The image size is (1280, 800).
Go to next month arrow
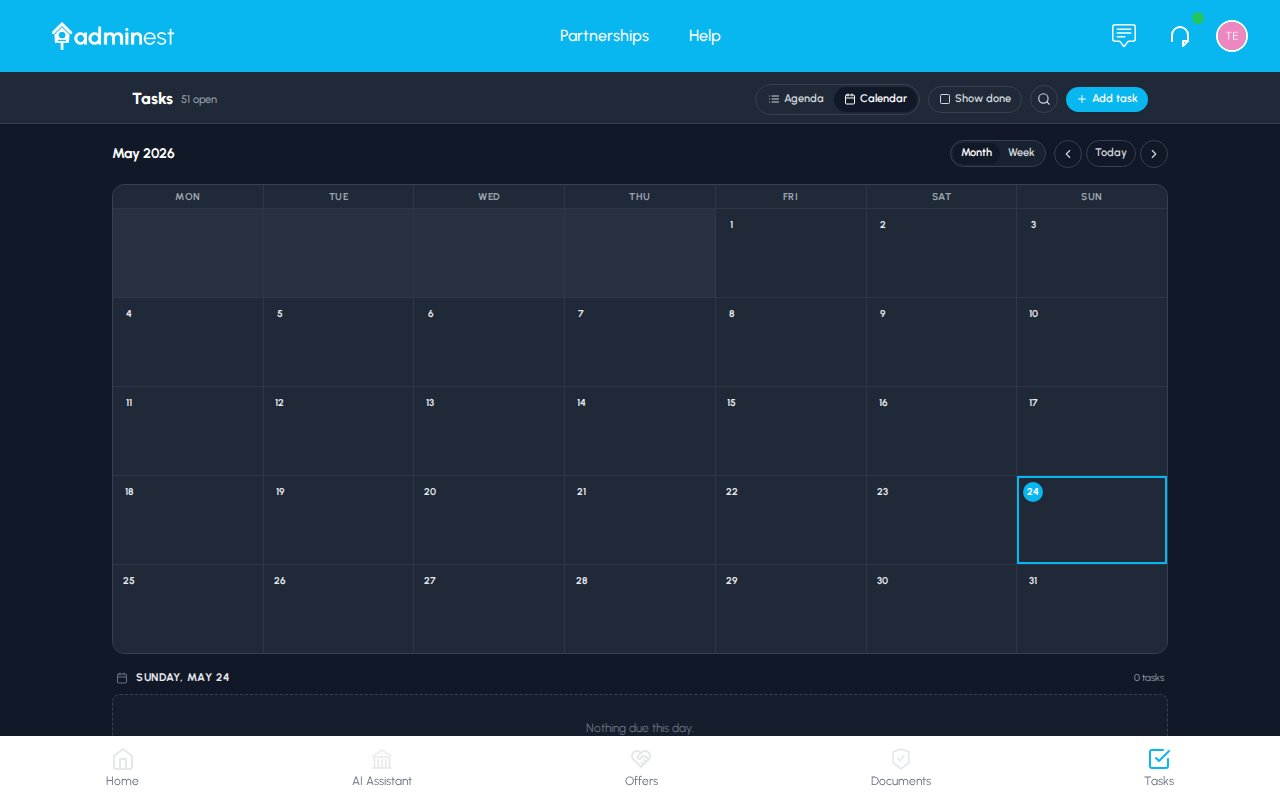[x=1154, y=154]
